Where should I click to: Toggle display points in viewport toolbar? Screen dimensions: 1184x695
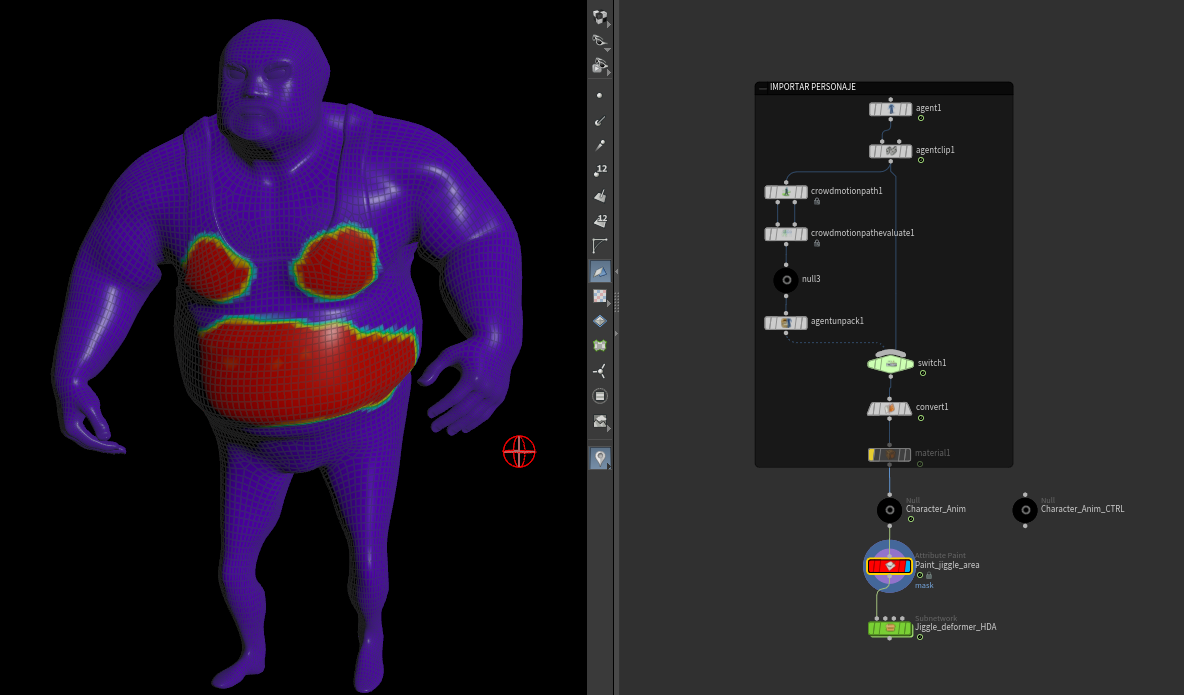[x=600, y=95]
